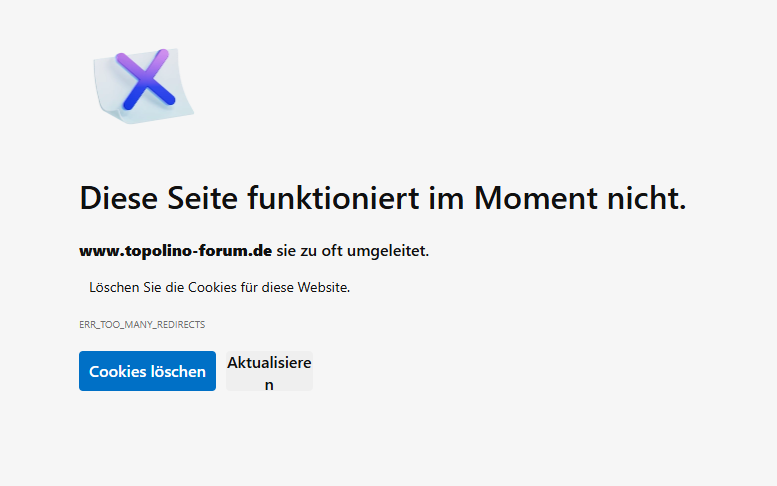Click the "Diese Seite funktioniert im Moment nicht." headline

[x=382, y=198]
